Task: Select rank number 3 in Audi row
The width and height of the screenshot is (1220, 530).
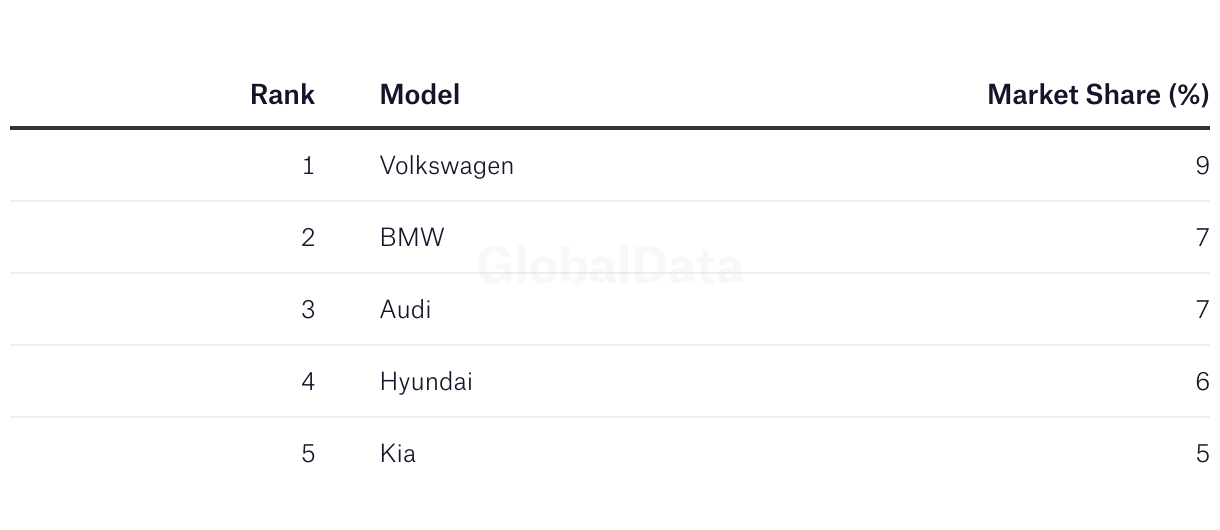Action: (x=308, y=310)
